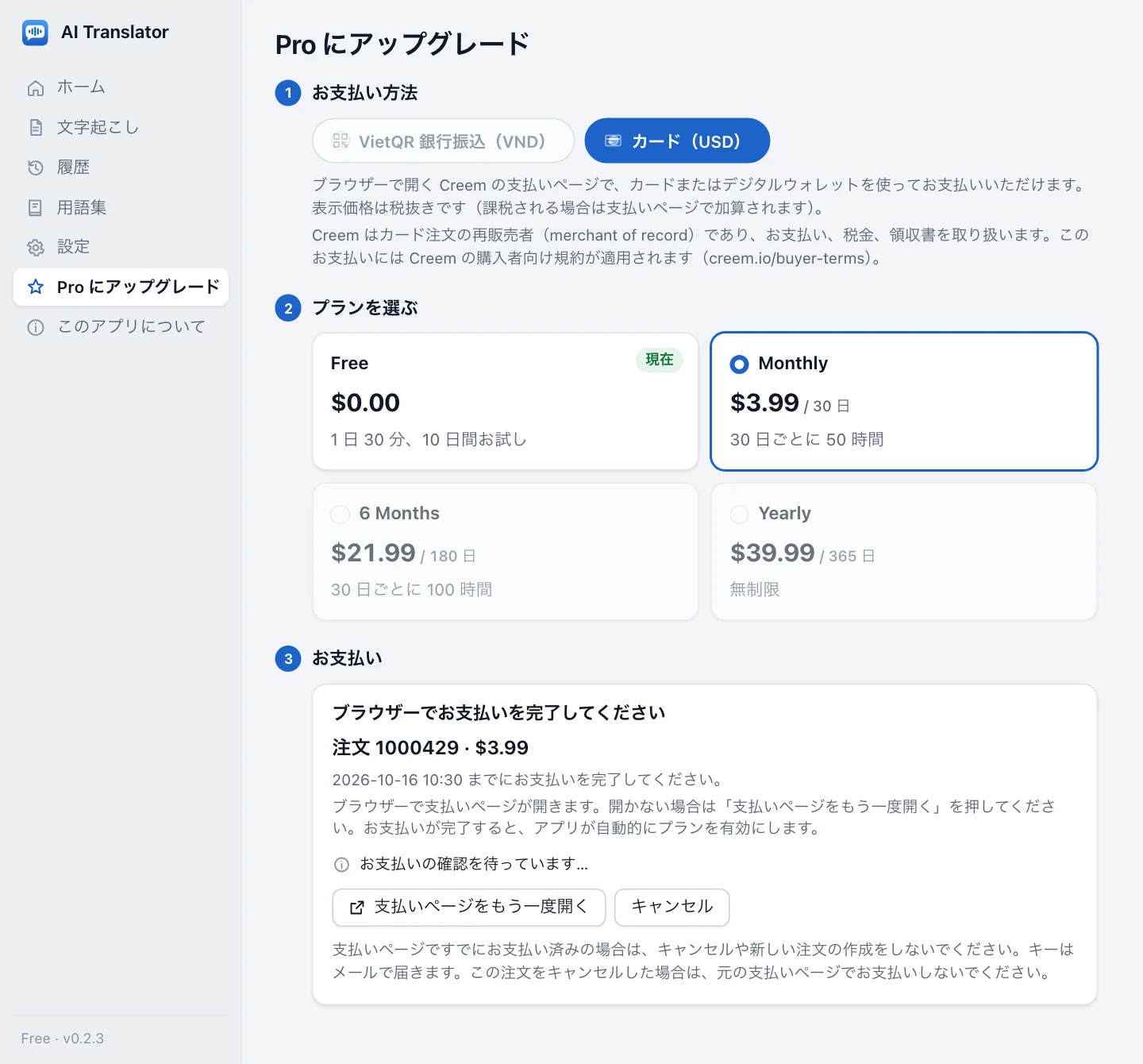Click the $21.99 price for 6 Months
The width and height of the screenshot is (1143, 1064).
click(373, 553)
